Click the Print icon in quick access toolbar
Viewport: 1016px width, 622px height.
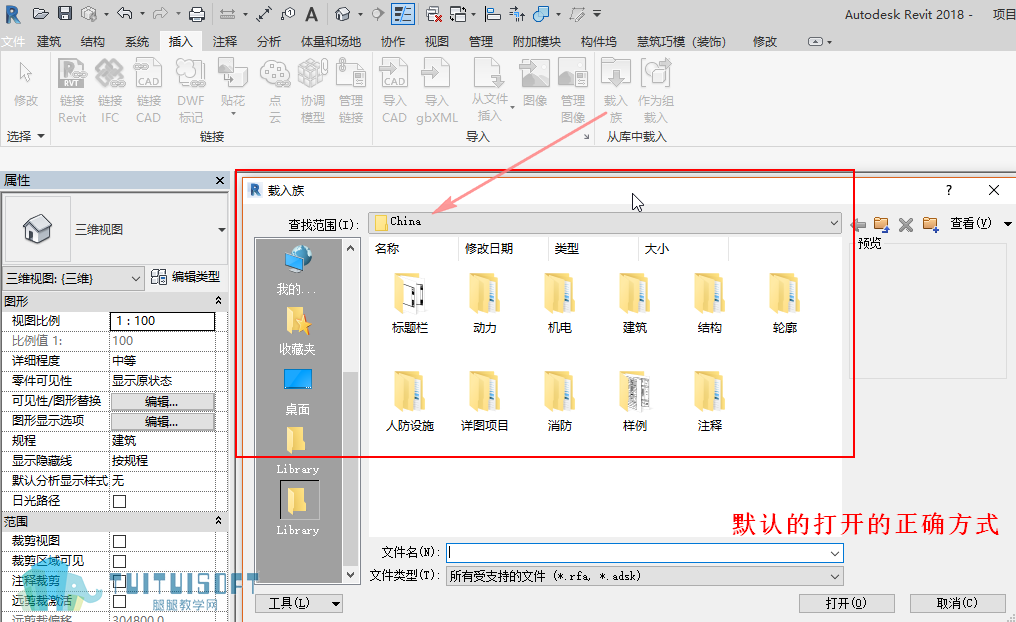point(197,14)
